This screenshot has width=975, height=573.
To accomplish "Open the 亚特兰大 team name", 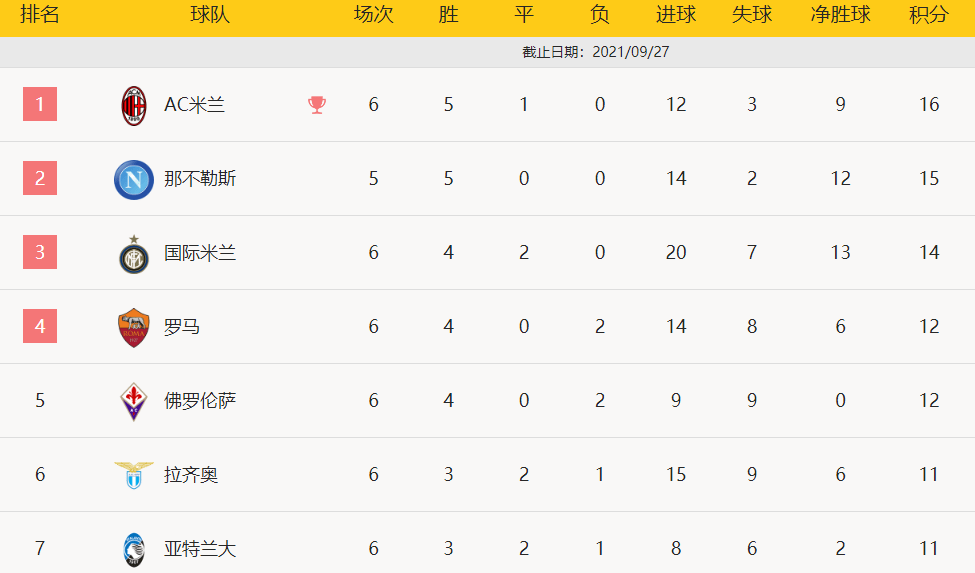I will 200,549.
